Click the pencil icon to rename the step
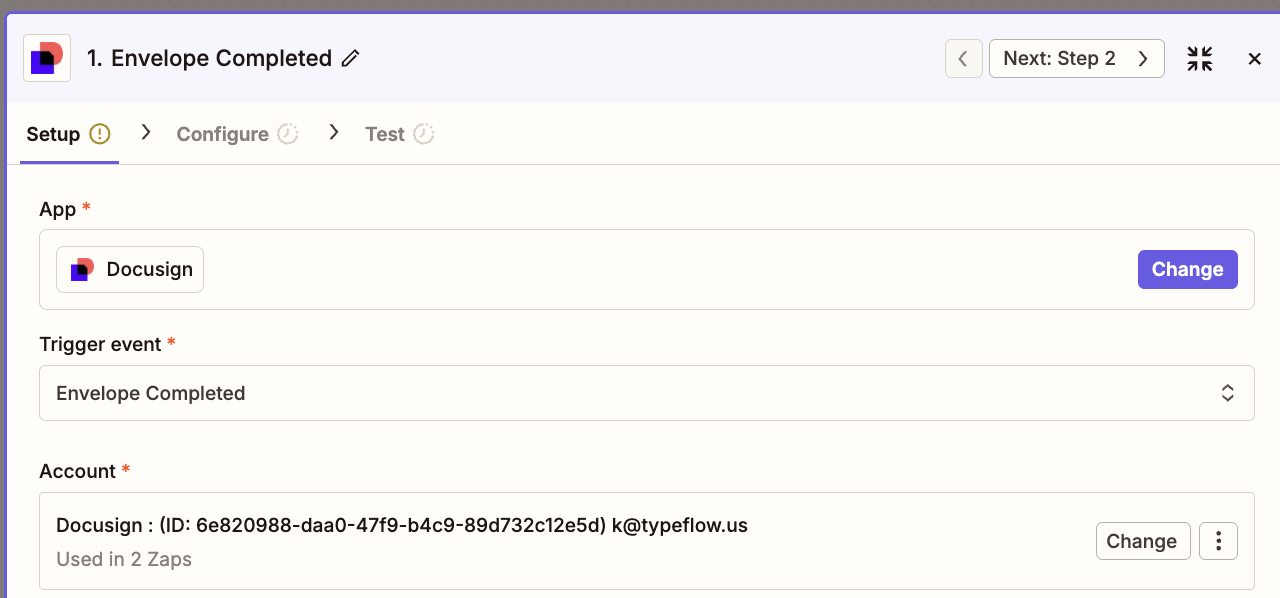 pos(350,59)
